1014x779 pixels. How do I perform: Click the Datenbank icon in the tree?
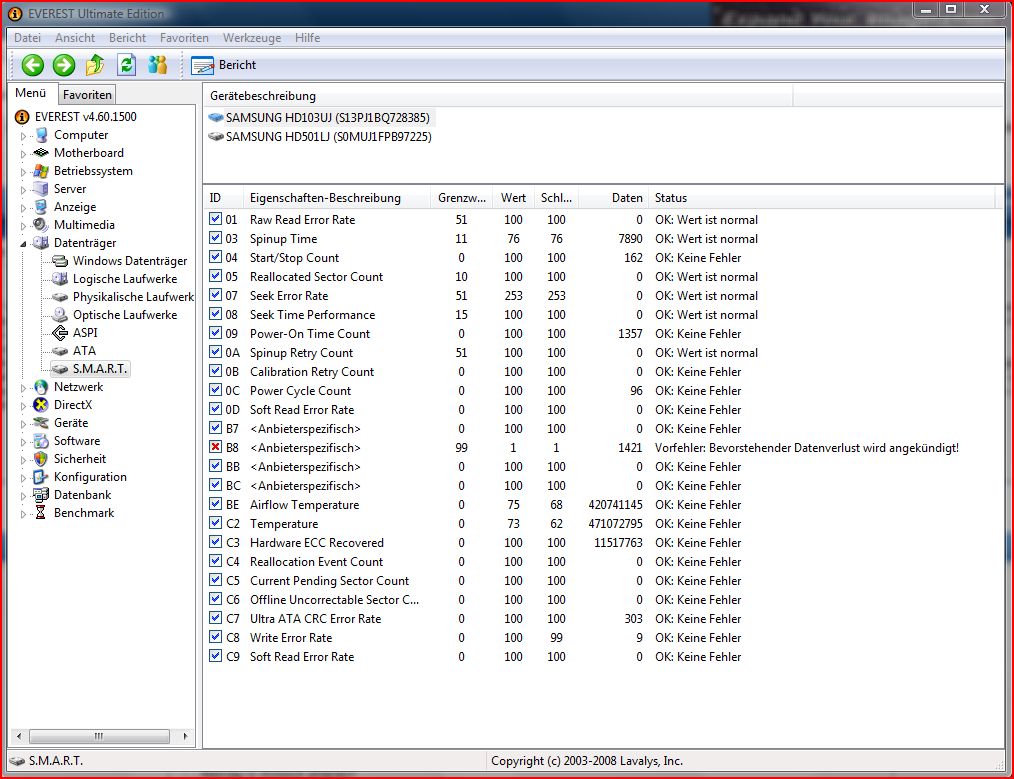(41, 495)
